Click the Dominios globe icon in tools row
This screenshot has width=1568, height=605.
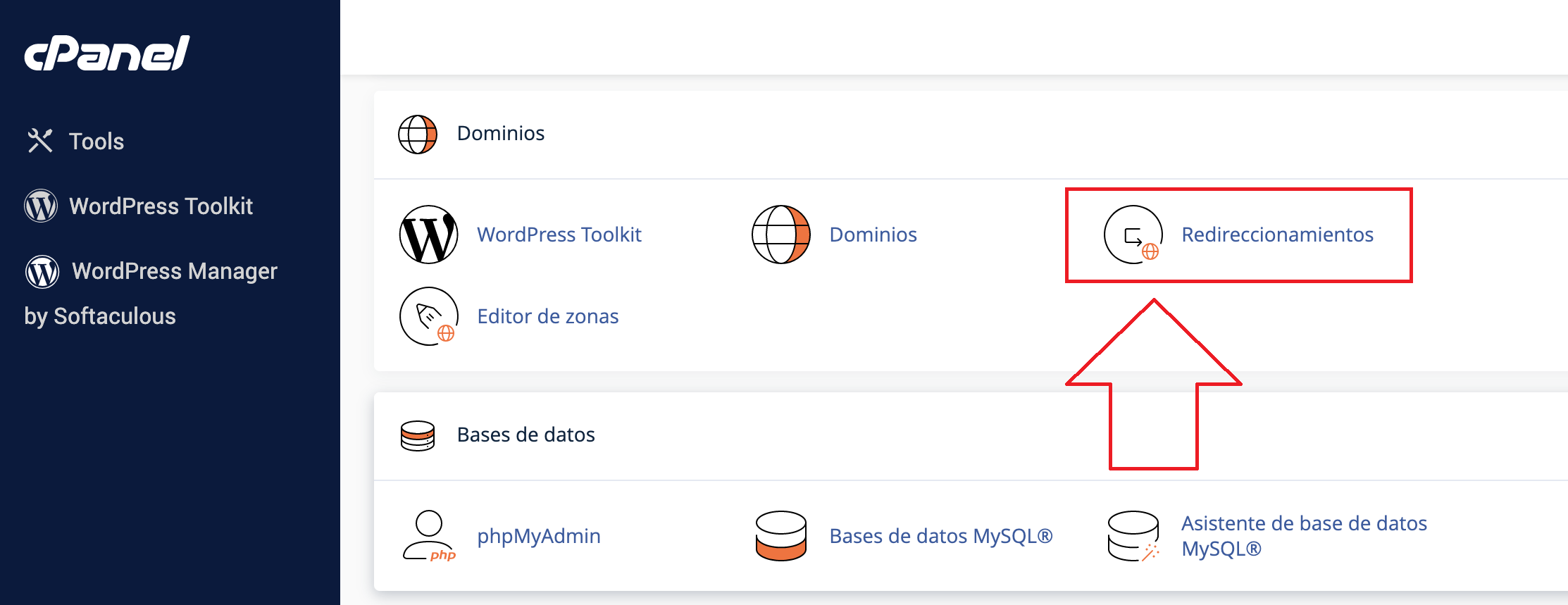[x=781, y=235]
